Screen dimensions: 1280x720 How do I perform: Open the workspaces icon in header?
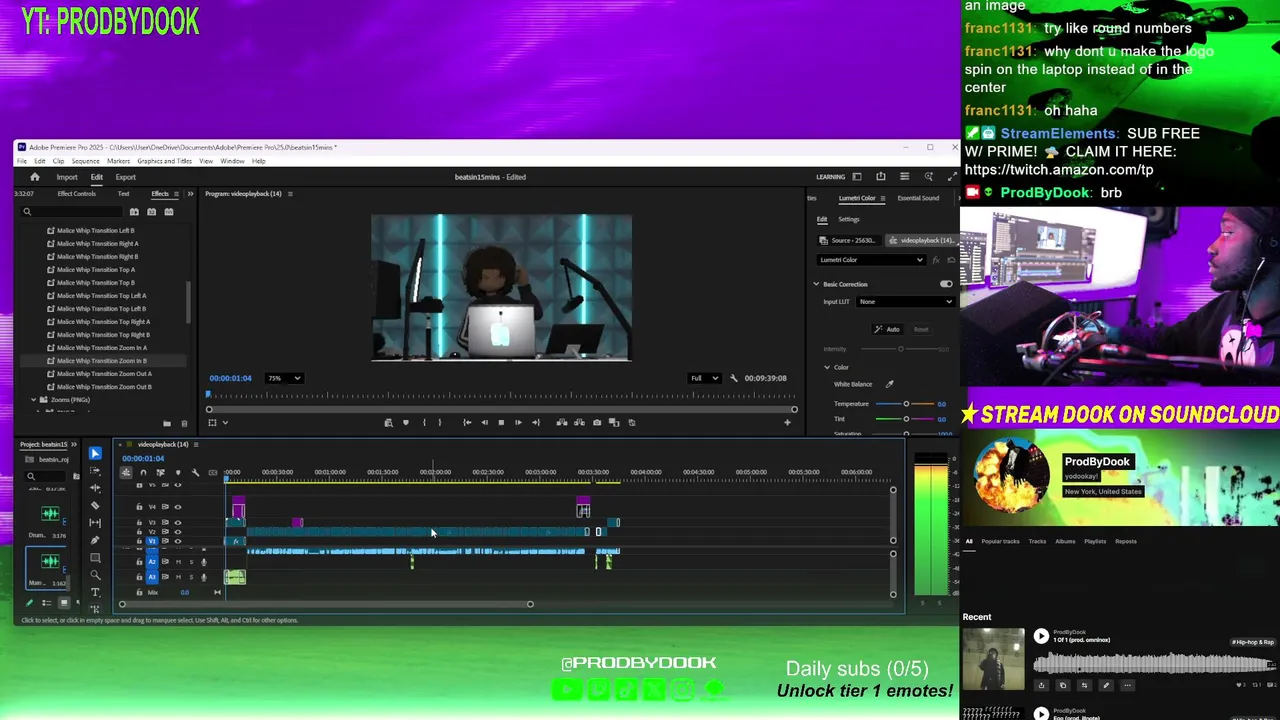857,177
